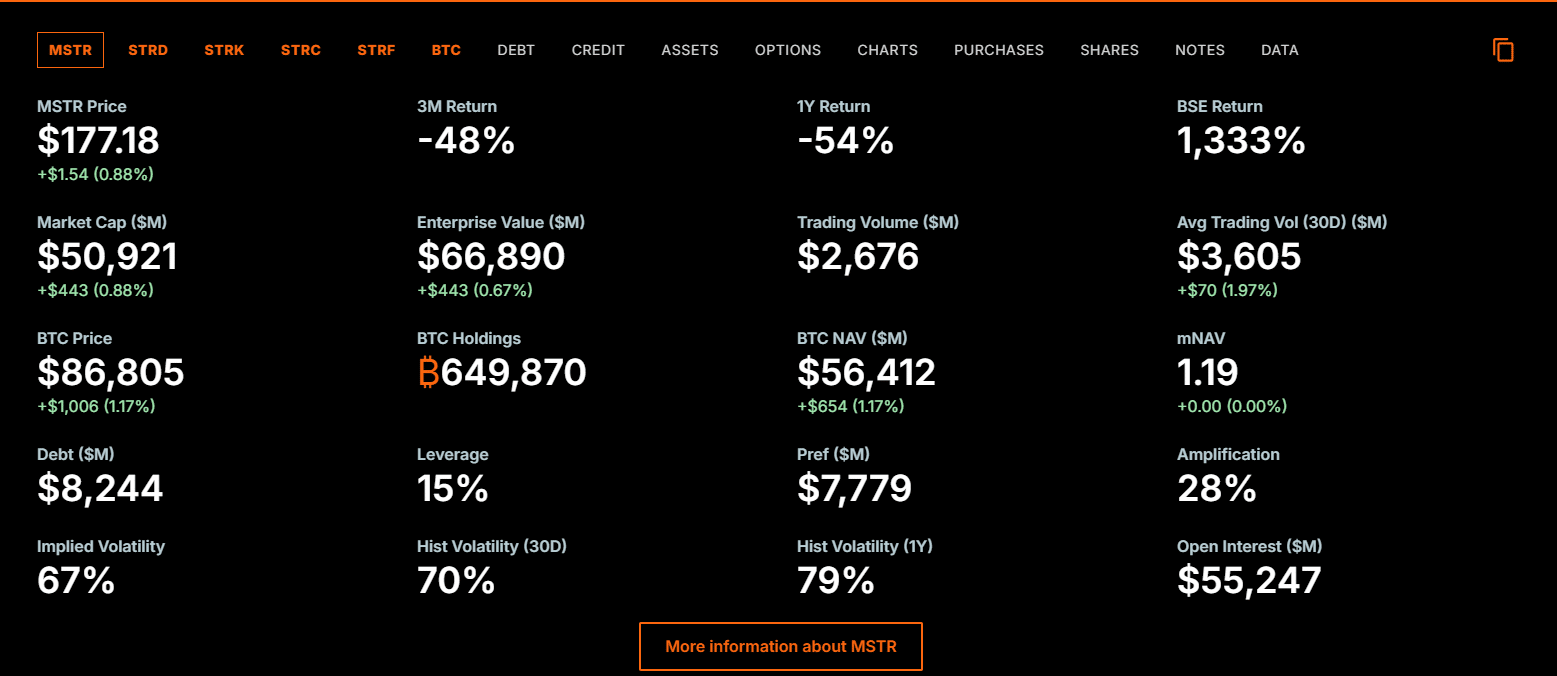The height and width of the screenshot is (676, 1557).
Task: Show the CHARTS tab
Action: (887, 50)
